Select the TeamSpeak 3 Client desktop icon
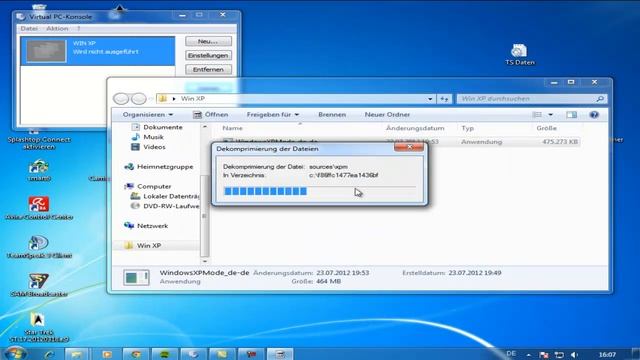The width and height of the screenshot is (640, 360). (39, 247)
